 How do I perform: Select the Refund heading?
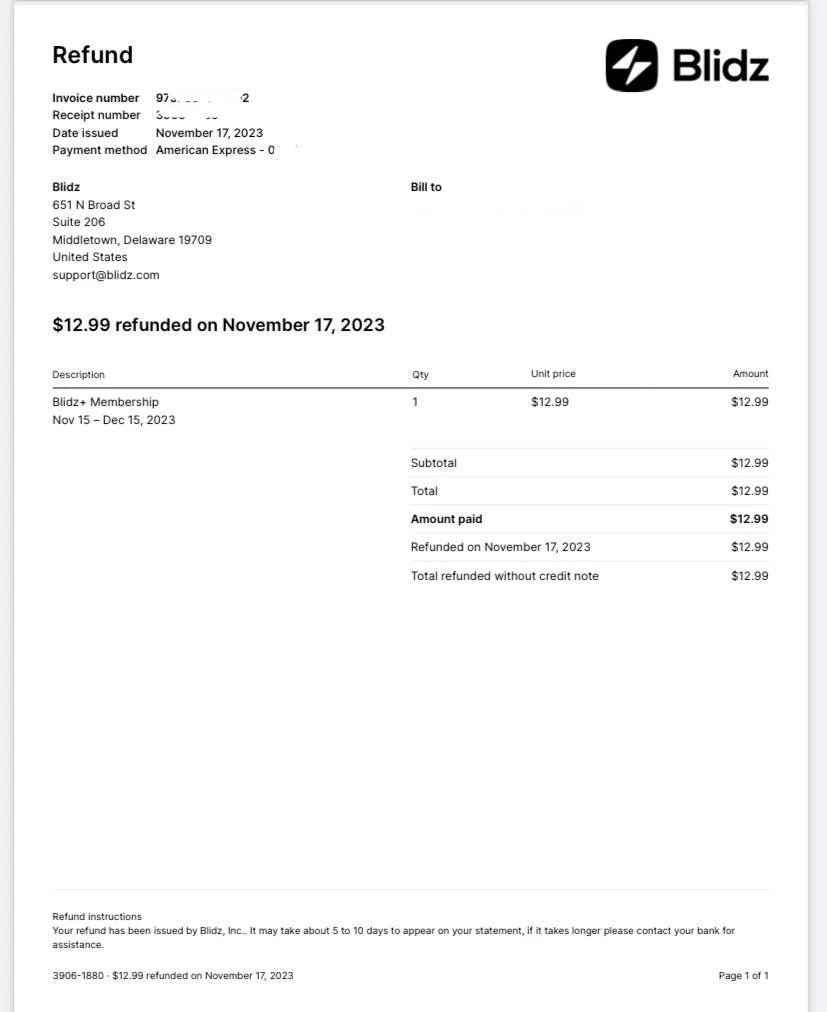(92, 55)
